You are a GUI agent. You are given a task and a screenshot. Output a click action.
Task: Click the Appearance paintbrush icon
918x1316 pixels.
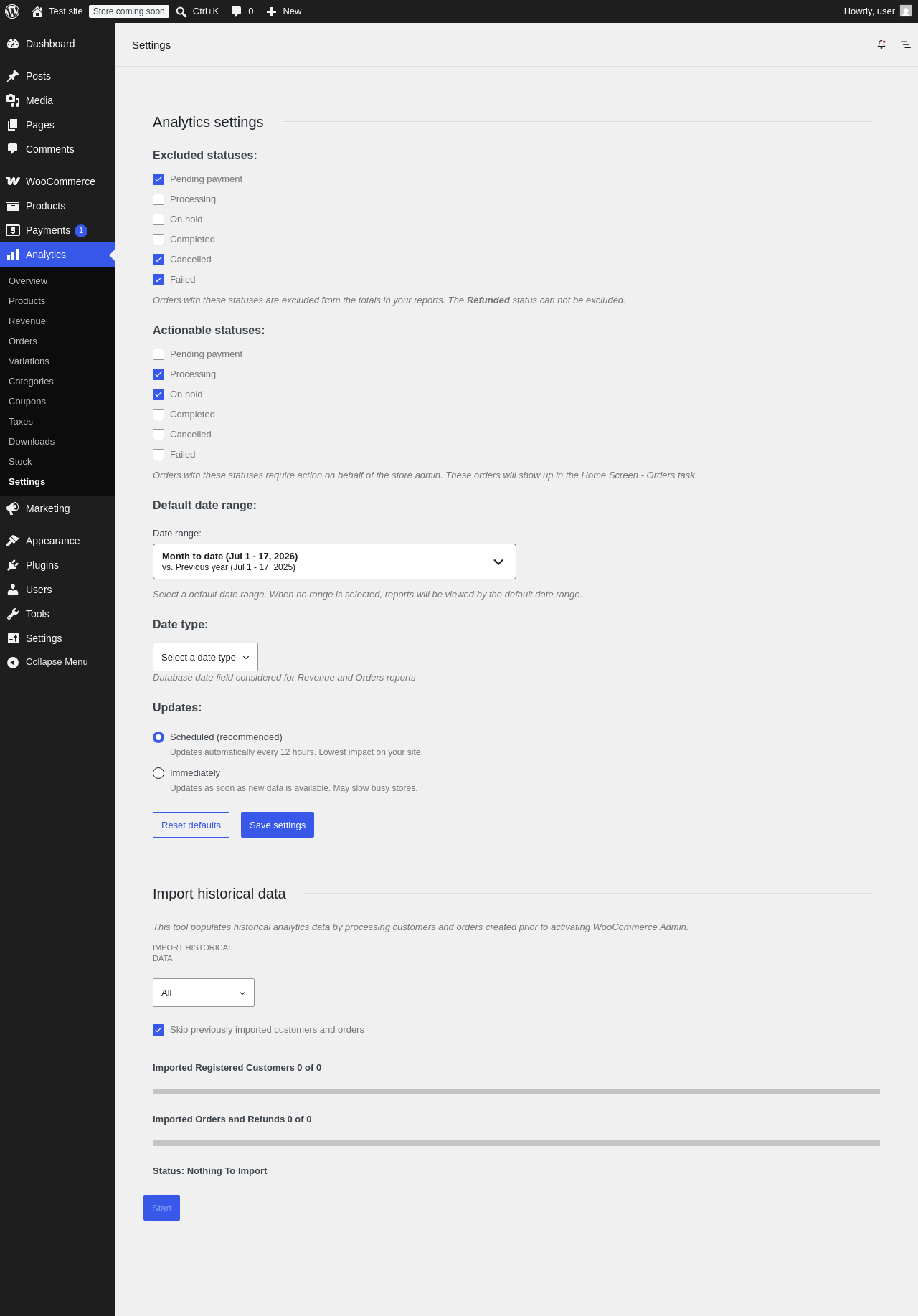click(13, 541)
